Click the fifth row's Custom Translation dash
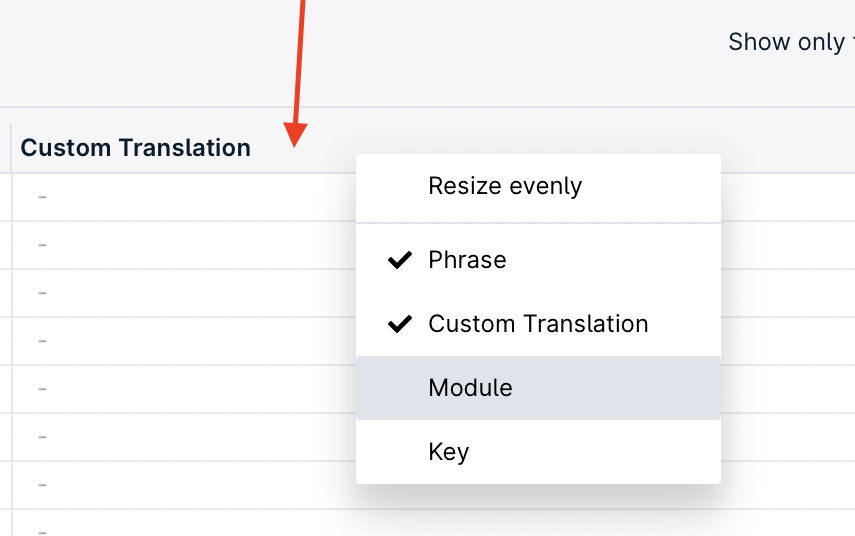The width and height of the screenshot is (855, 536). click(x=43, y=389)
